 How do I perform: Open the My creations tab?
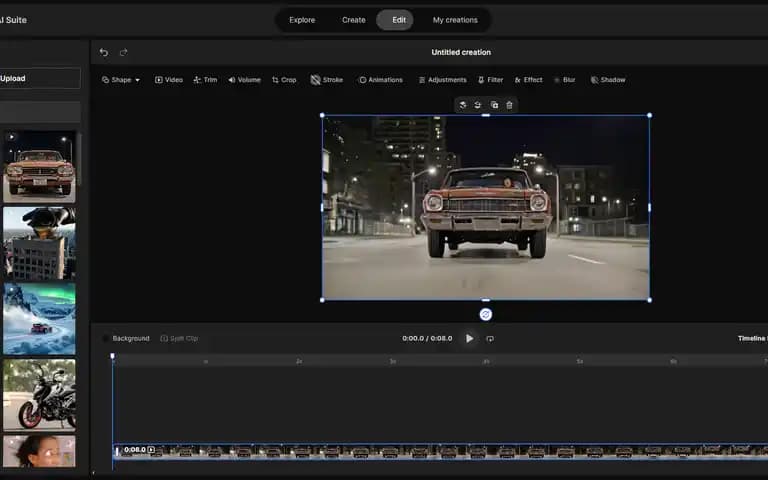click(x=455, y=20)
